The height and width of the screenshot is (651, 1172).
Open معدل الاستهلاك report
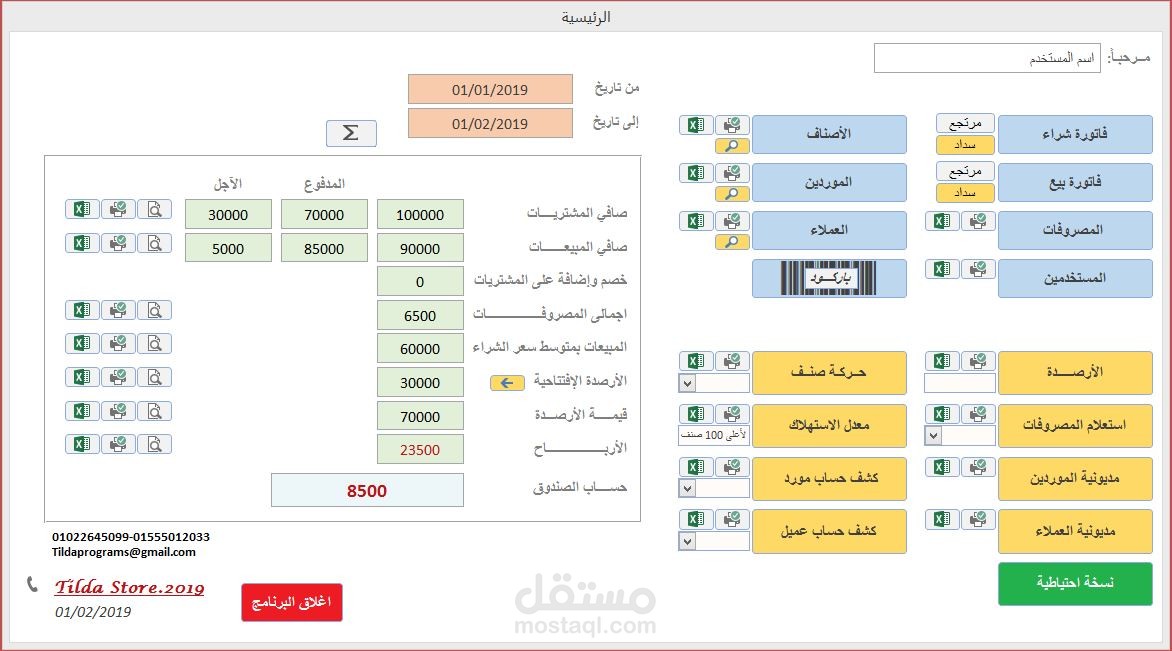829,425
